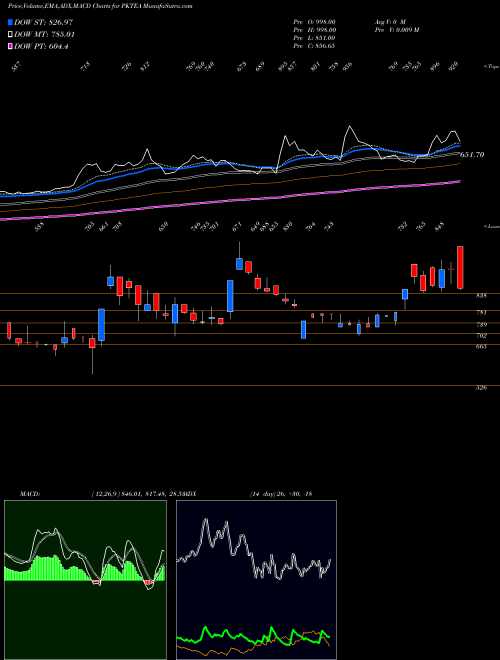Click the 526 support level label
The height and width of the screenshot is (660, 500).
tap(481, 388)
